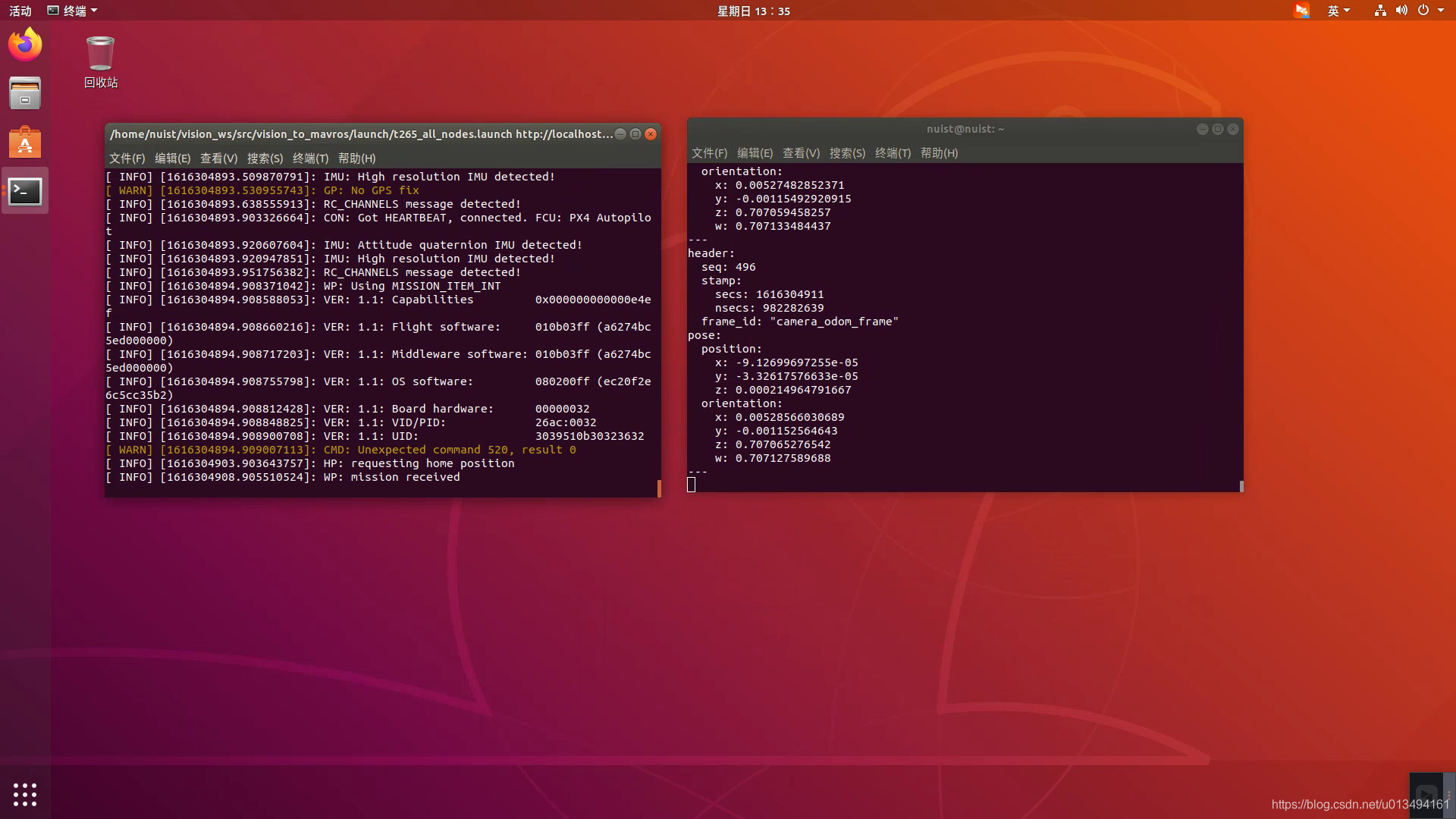This screenshot has height=819, width=1456.
Task: Open 查看(V) menu in launch terminal
Action: coord(218,158)
